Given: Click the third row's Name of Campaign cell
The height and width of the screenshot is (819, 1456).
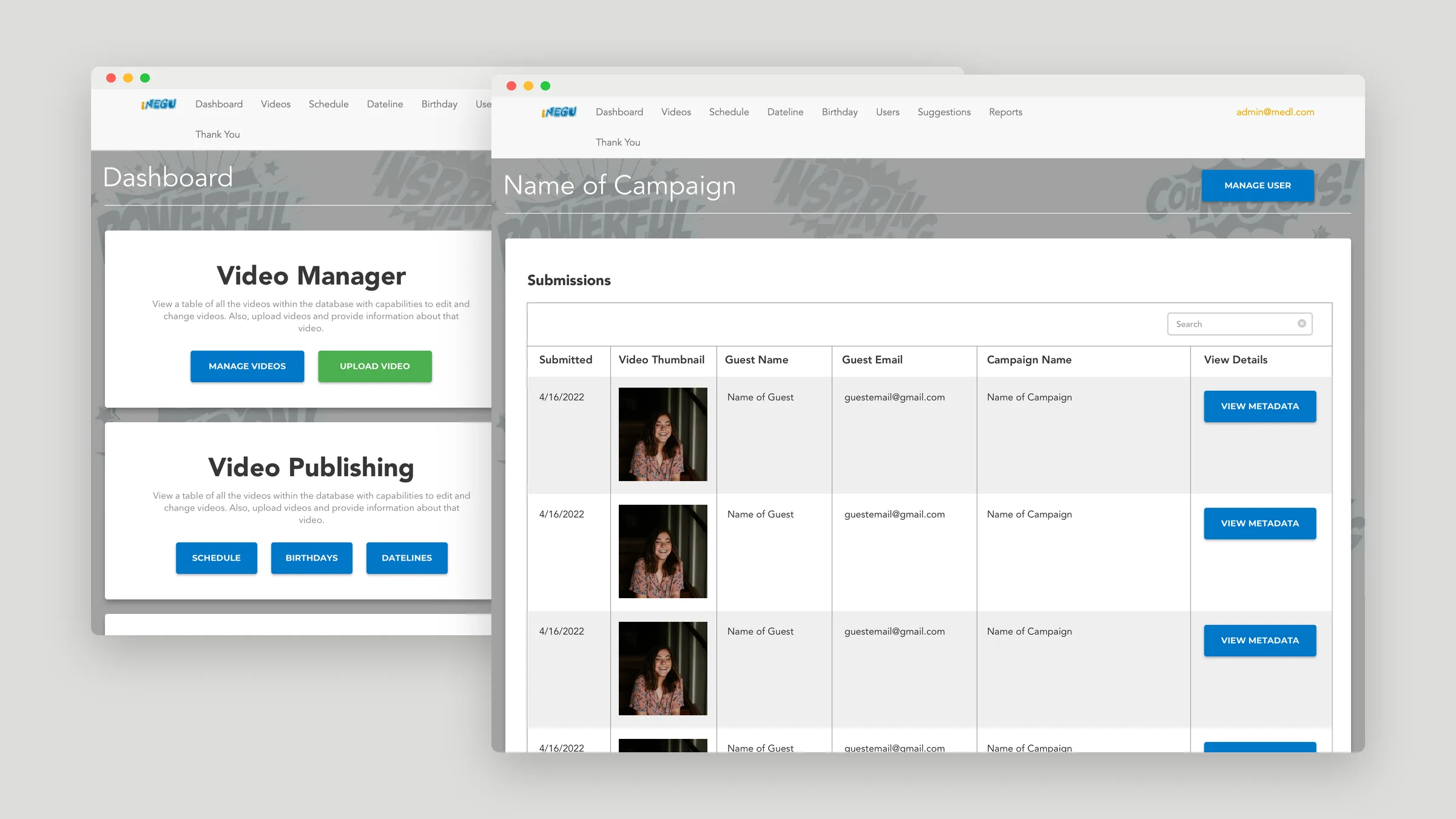Looking at the screenshot, I should tap(1029, 632).
